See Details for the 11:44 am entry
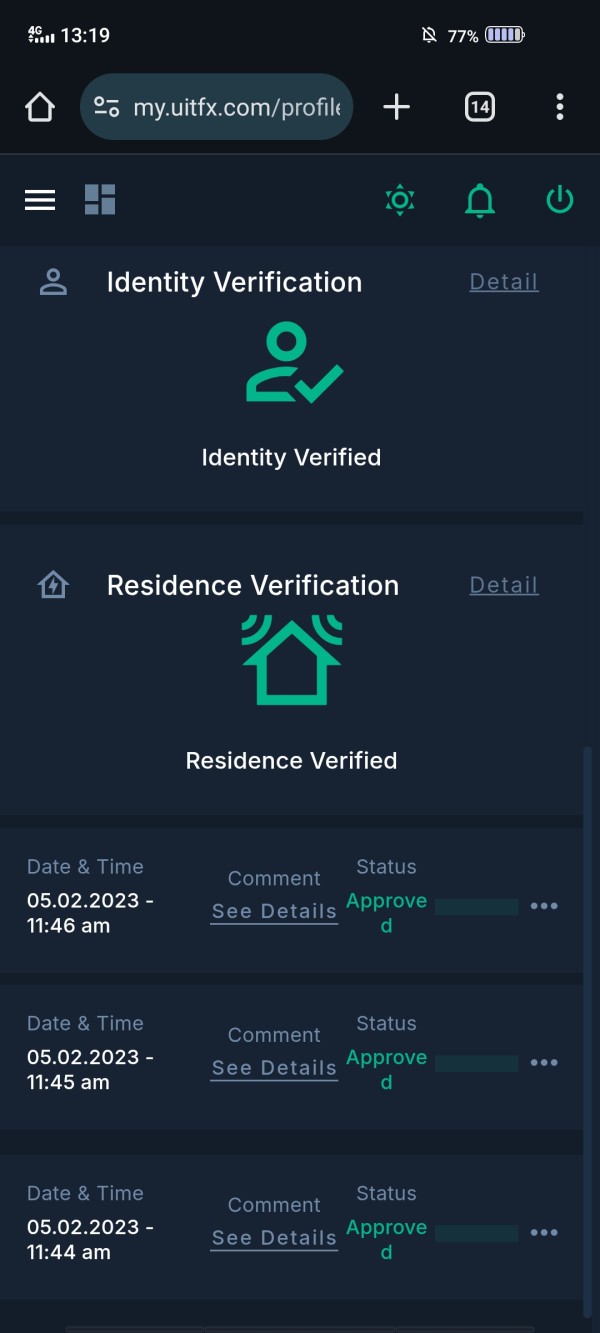This screenshot has height=1333, width=600. pos(274,1238)
